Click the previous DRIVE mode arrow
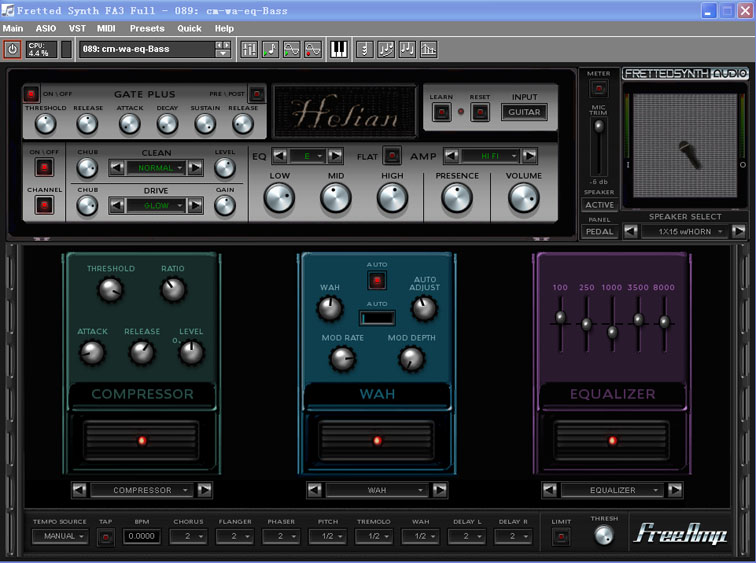 click(x=116, y=206)
